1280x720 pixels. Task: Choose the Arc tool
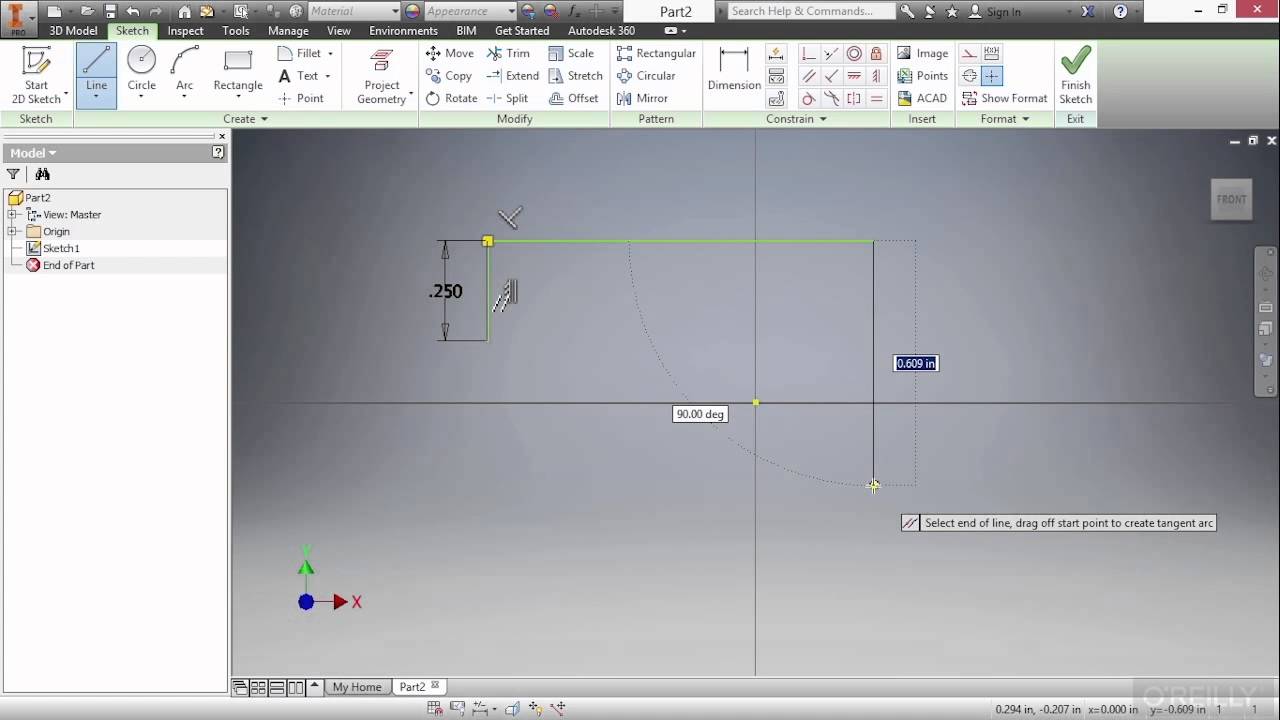pos(185,70)
